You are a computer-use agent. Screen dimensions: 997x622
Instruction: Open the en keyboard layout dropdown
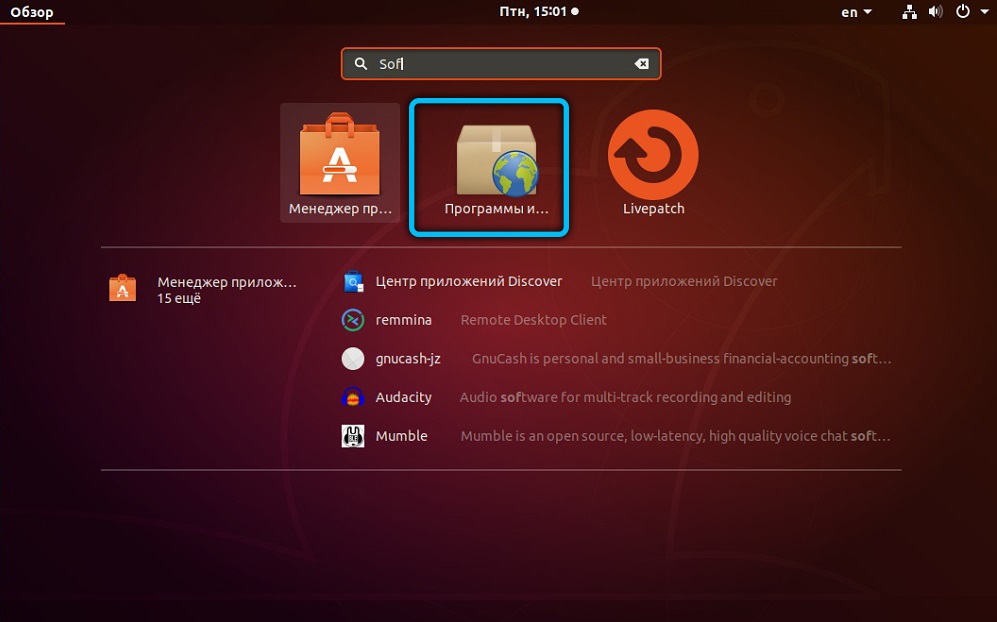[856, 12]
